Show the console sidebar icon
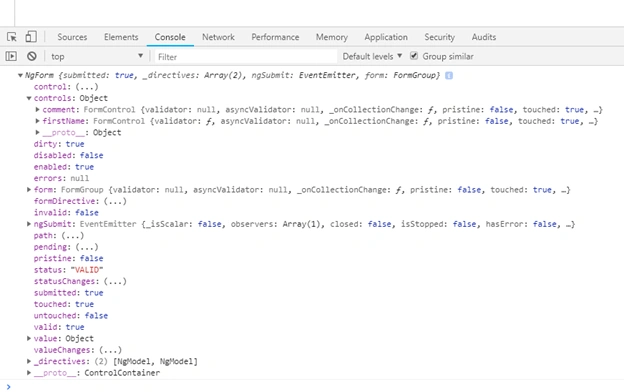Image resolution: width=624 pixels, height=392 pixels. coord(11,57)
